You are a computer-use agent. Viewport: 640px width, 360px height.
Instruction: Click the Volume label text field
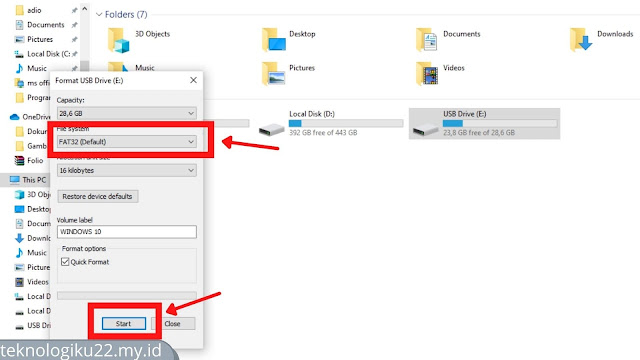pyautogui.click(x=127, y=231)
